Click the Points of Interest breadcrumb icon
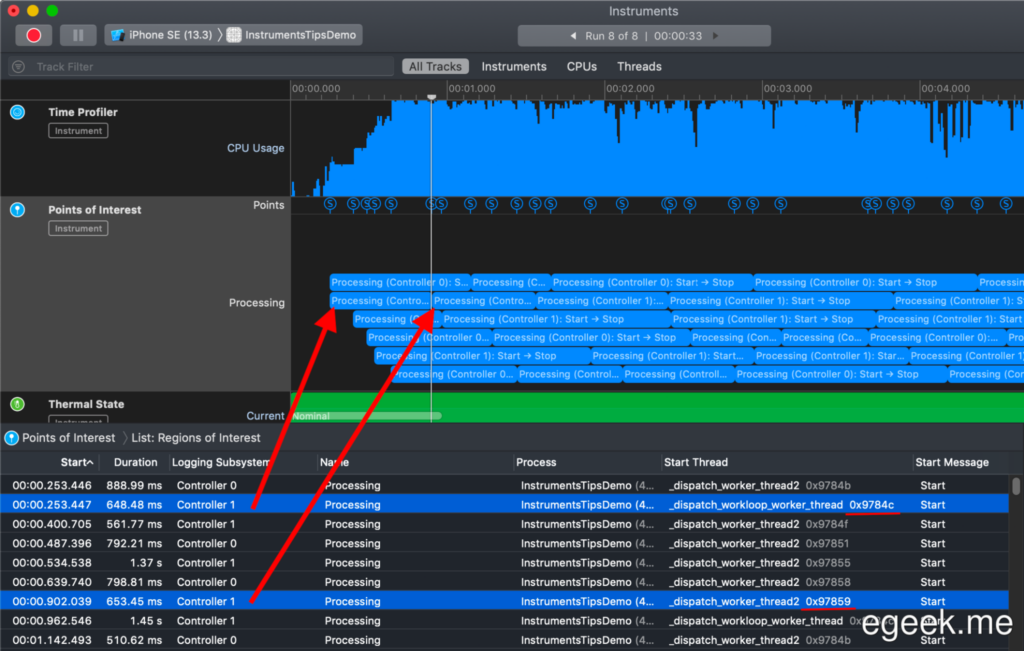This screenshot has width=1024, height=651. 12,438
